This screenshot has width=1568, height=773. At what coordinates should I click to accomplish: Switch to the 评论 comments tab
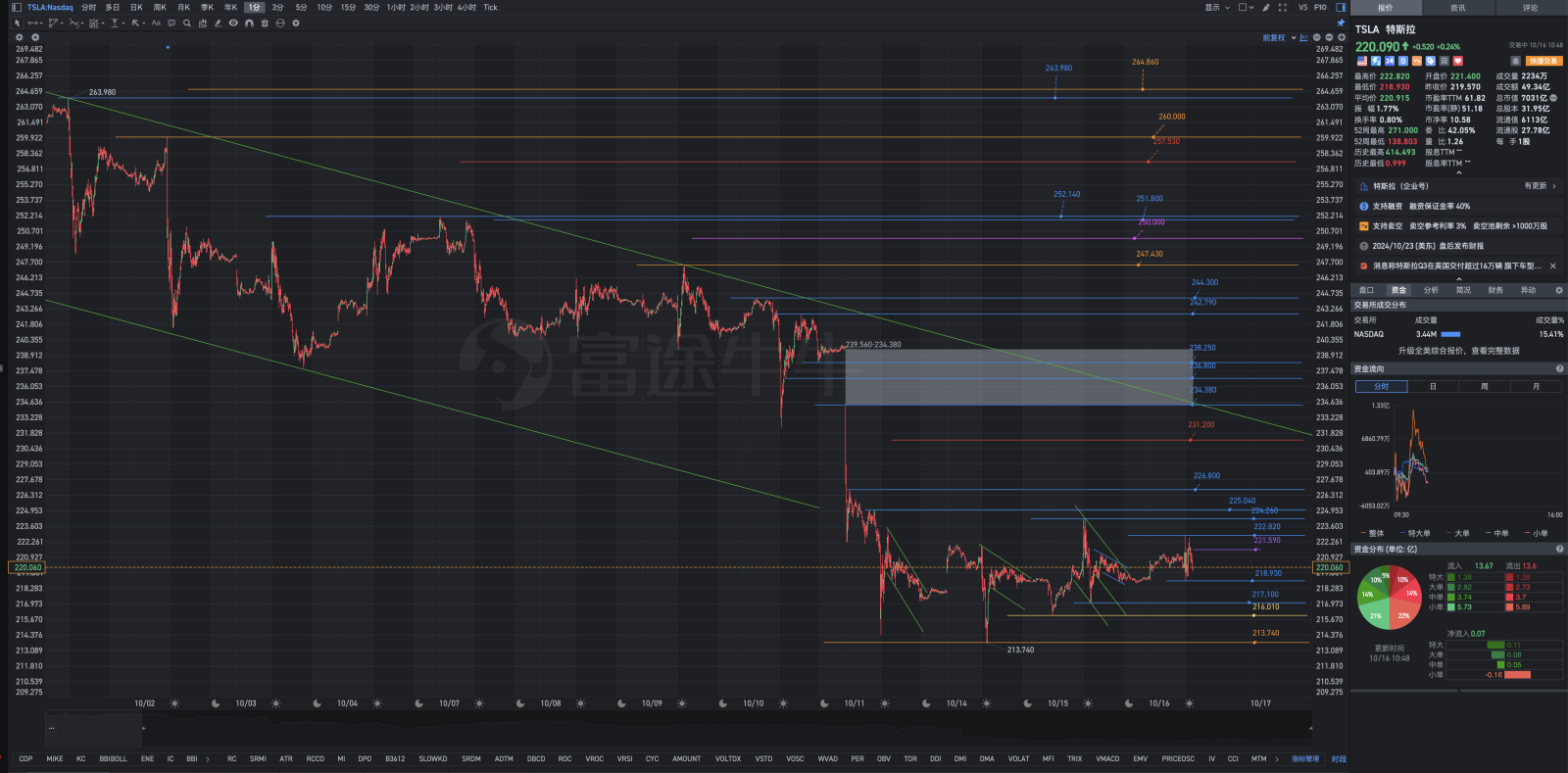pos(1531,8)
